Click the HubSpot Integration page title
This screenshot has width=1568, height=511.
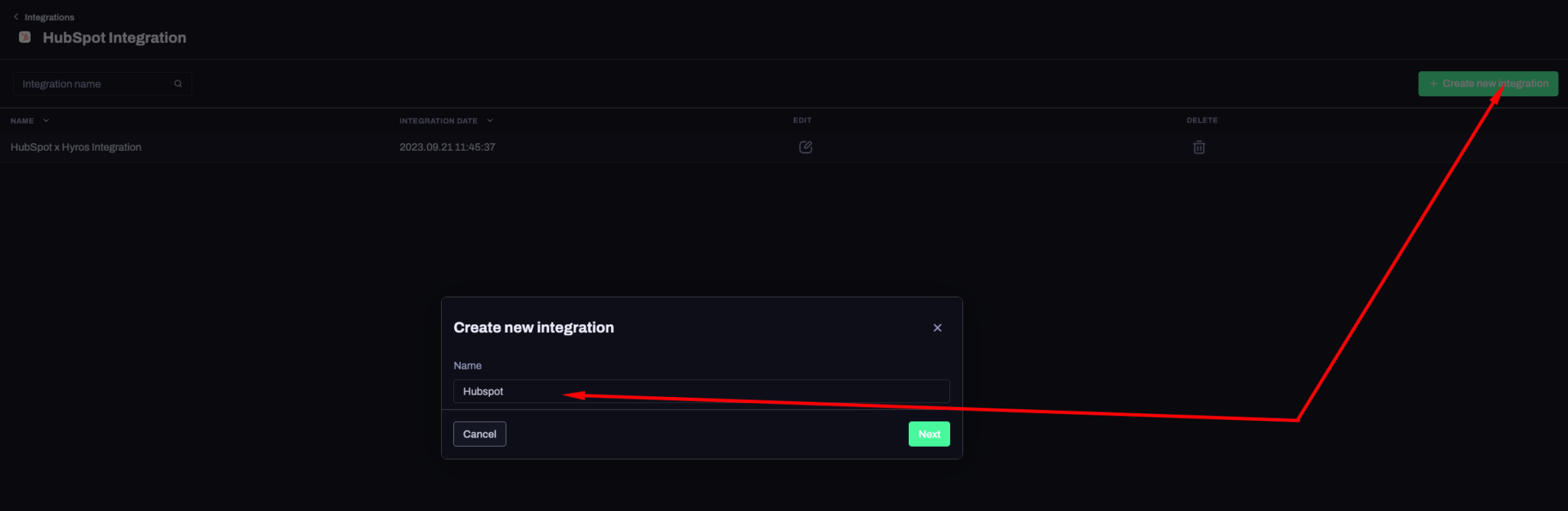(114, 37)
